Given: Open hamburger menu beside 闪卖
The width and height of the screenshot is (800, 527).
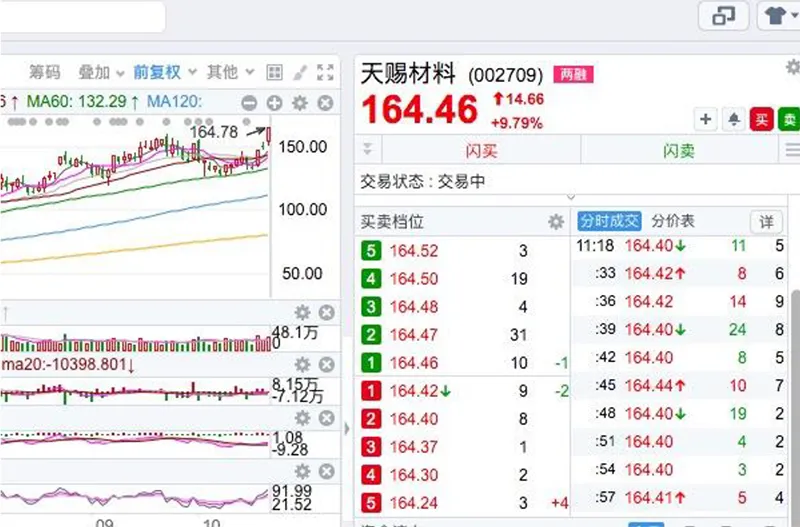Looking at the screenshot, I should pyautogui.click(x=792, y=150).
